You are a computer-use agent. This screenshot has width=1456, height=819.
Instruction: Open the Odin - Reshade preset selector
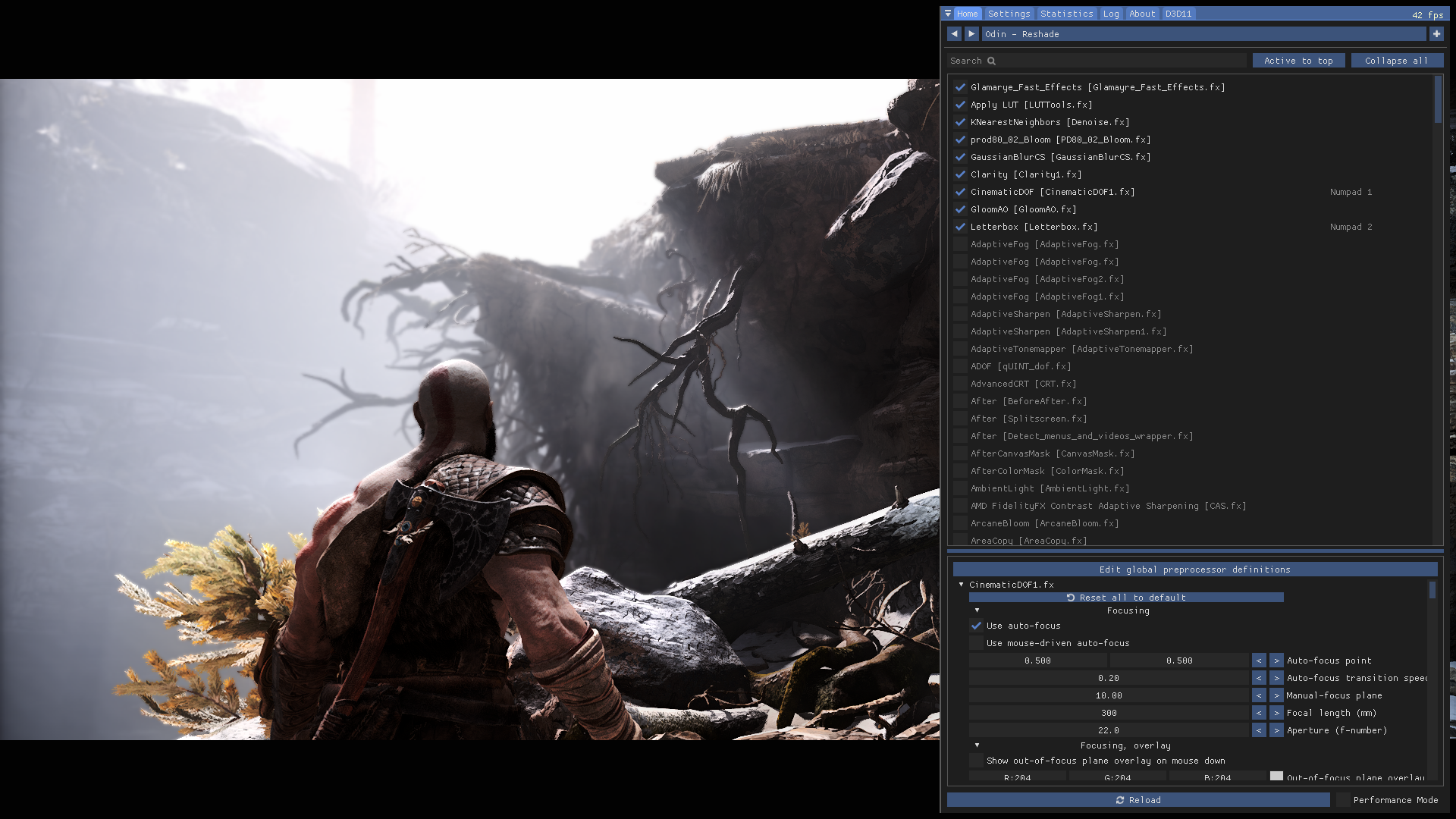pyautogui.click(x=1203, y=34)
